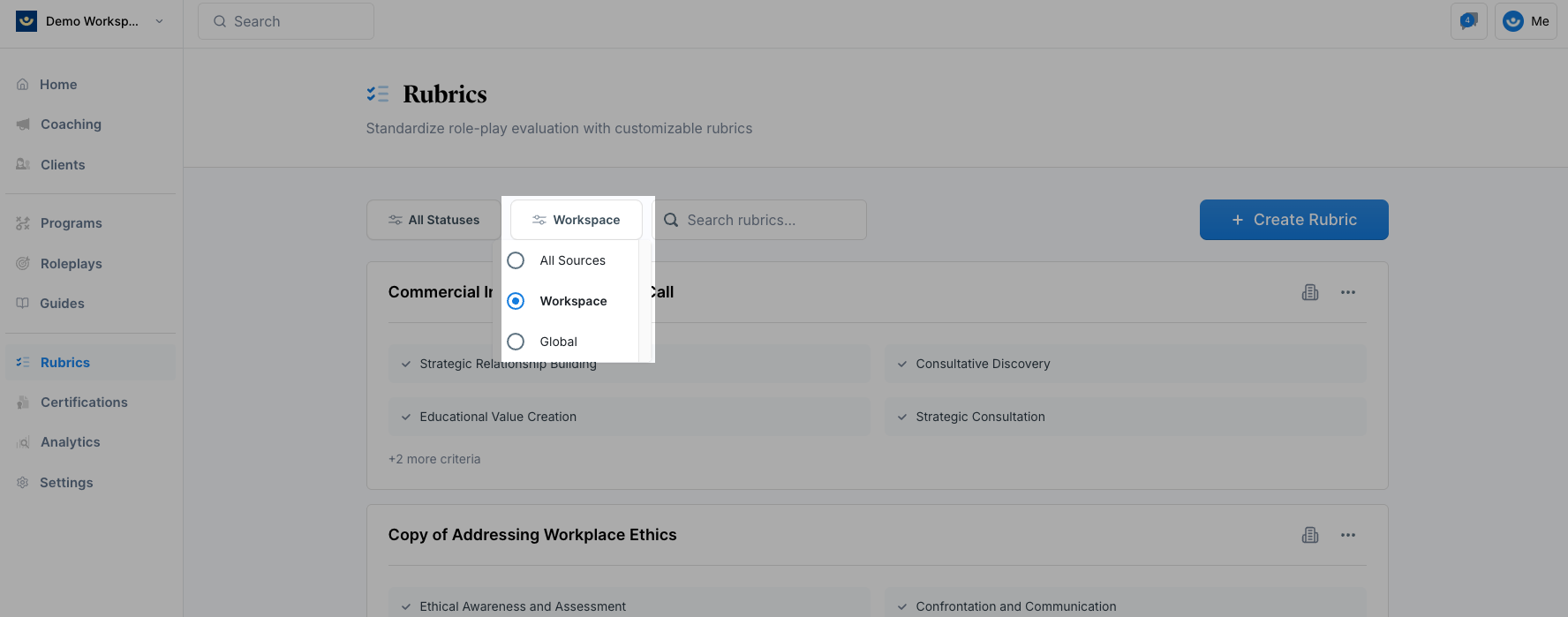Viewport: 1568px width, 617px height.
Task: Open Clients in the sidebar
Action: (x=91, y=165)
